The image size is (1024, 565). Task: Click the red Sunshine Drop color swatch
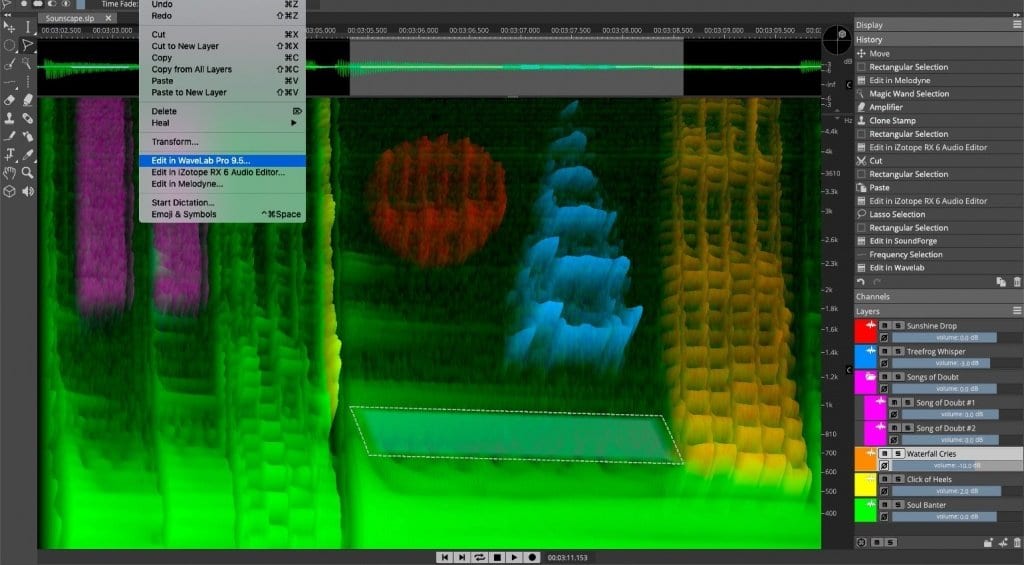(x=865, y=331)
